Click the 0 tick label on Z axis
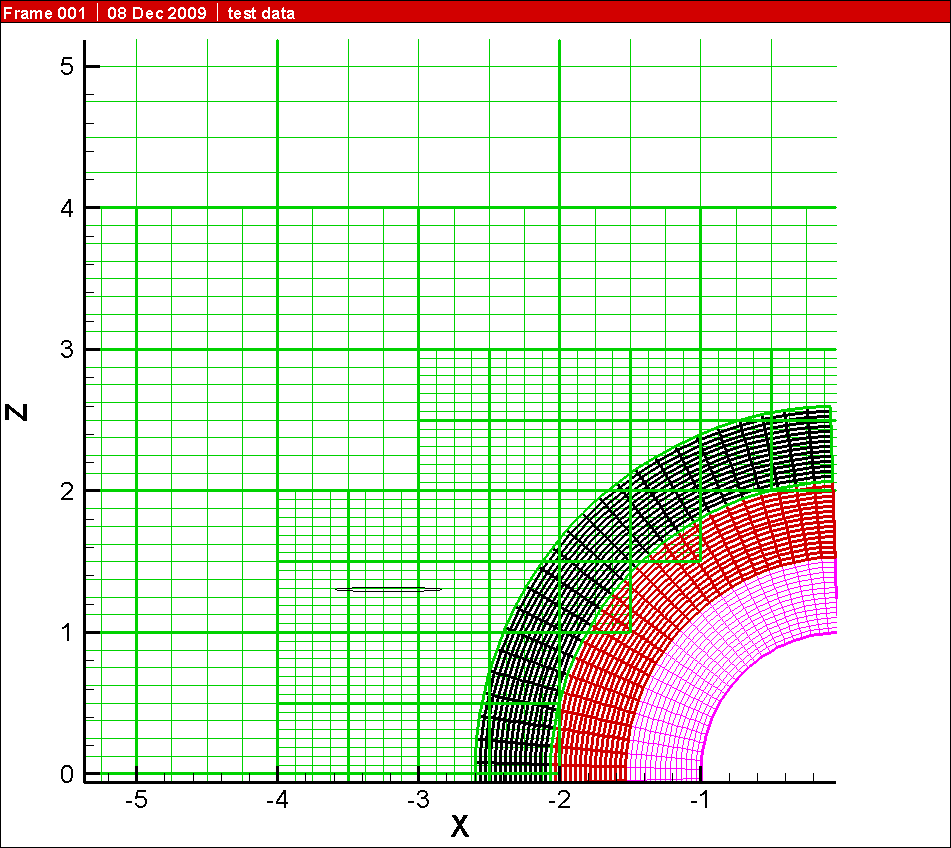951x848 pixels. point(64,774)
